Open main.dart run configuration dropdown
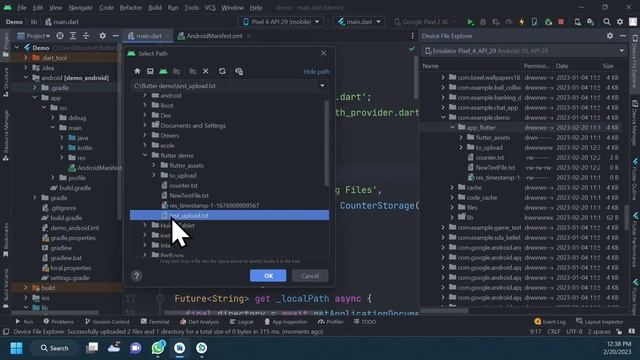 pos(359,22)
